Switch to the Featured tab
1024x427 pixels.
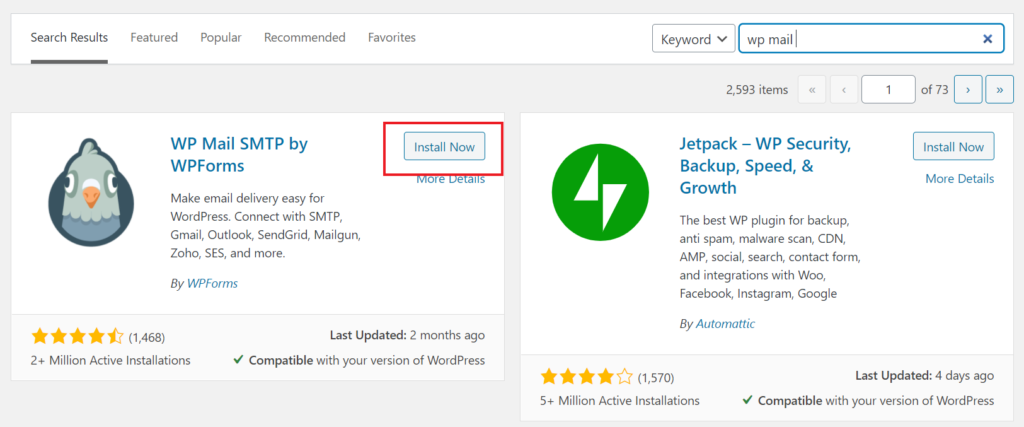coord(154,38)
